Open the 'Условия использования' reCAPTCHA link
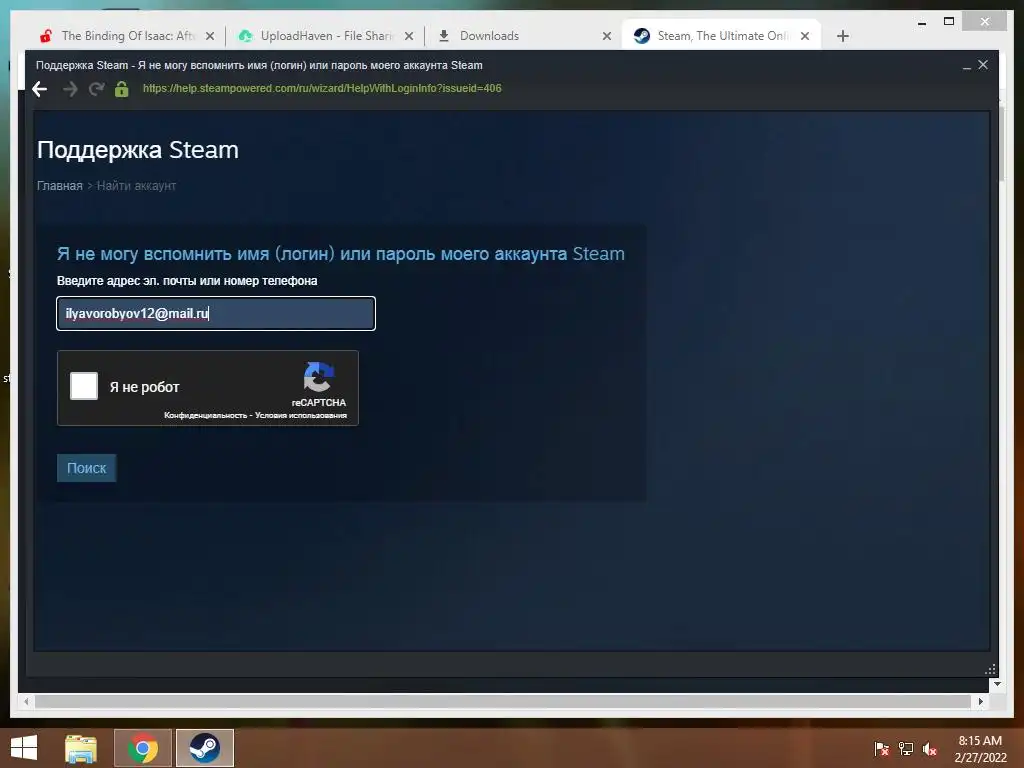 point(301,415)
